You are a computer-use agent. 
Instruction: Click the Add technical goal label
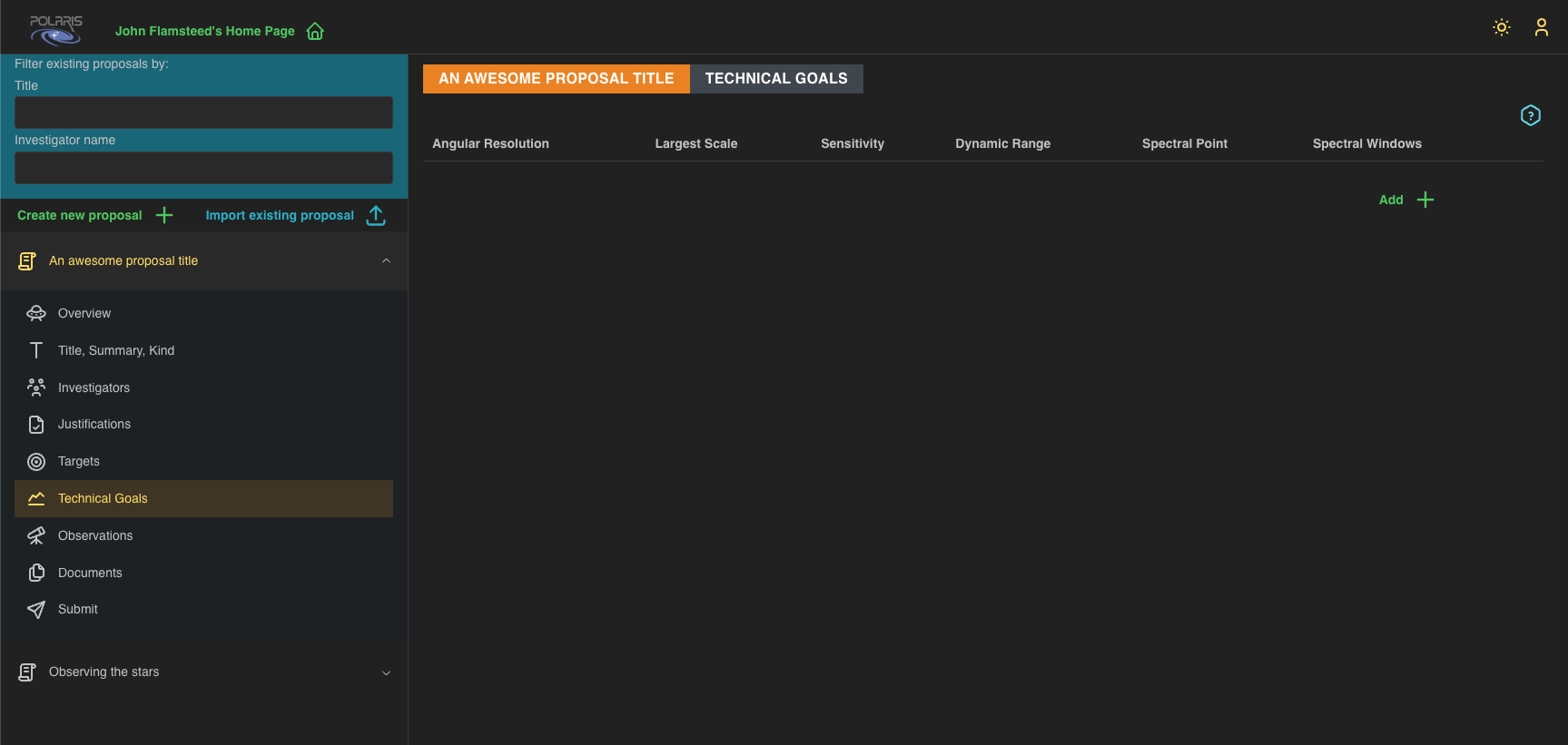(x=1391, y=200)
